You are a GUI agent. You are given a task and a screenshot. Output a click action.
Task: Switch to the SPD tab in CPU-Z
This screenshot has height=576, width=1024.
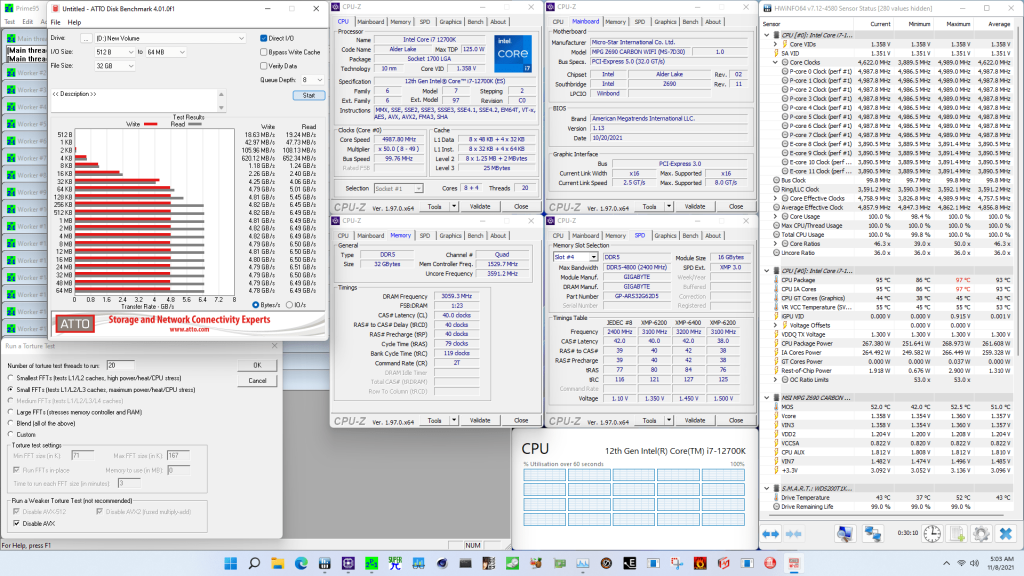point(425,21)
